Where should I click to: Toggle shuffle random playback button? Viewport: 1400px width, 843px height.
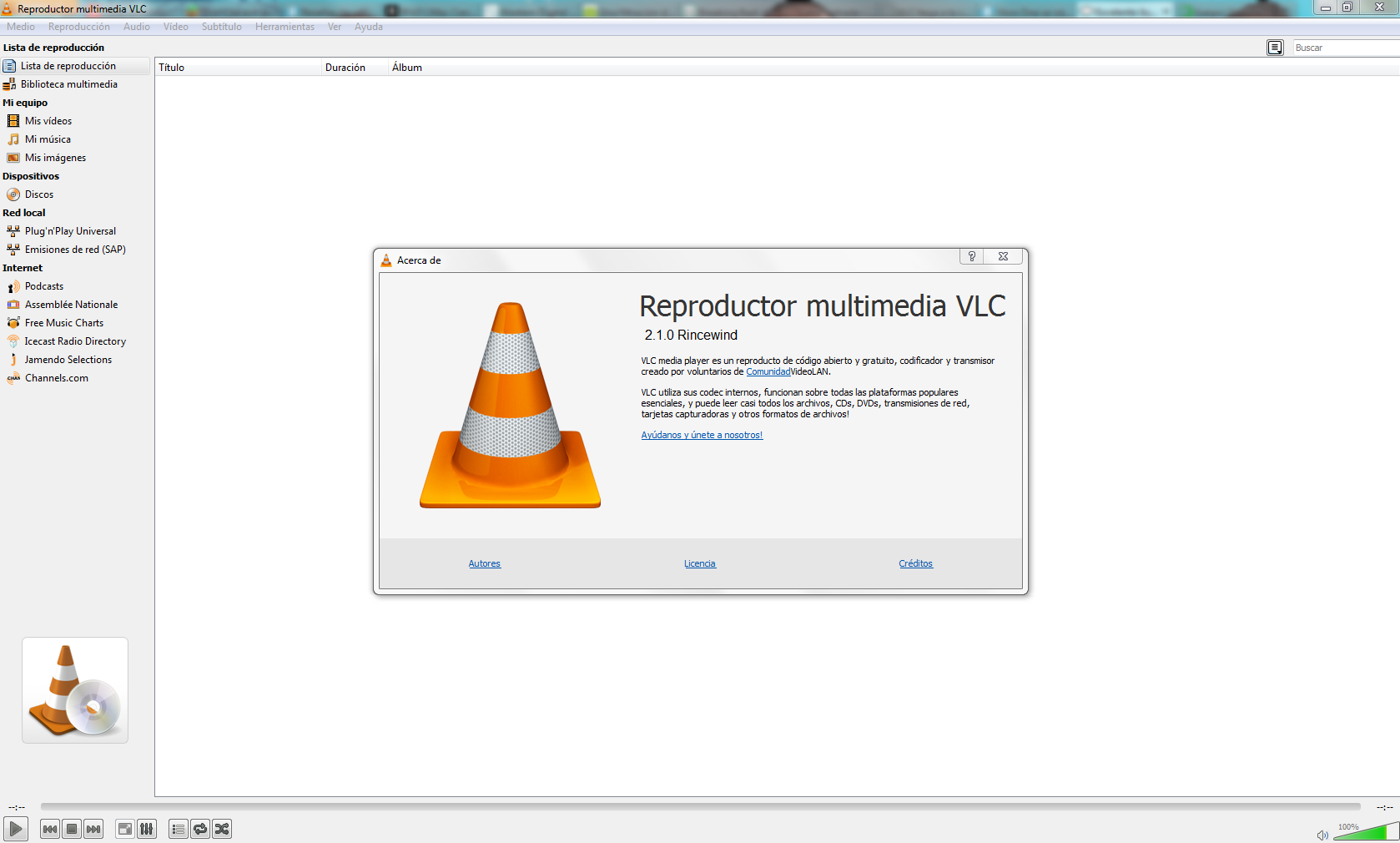click(x=222, y=829)
